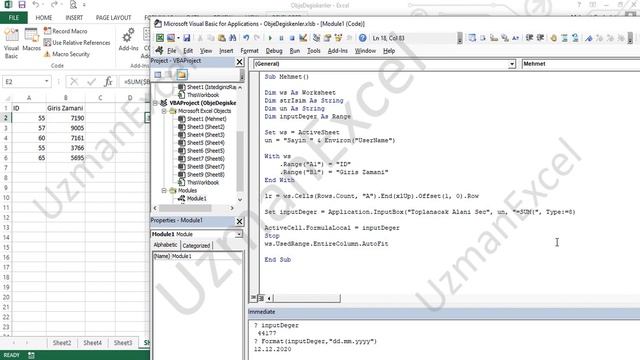Switch to Procedure View at code window bottom

pyautogui.click(x=253, y=298)
